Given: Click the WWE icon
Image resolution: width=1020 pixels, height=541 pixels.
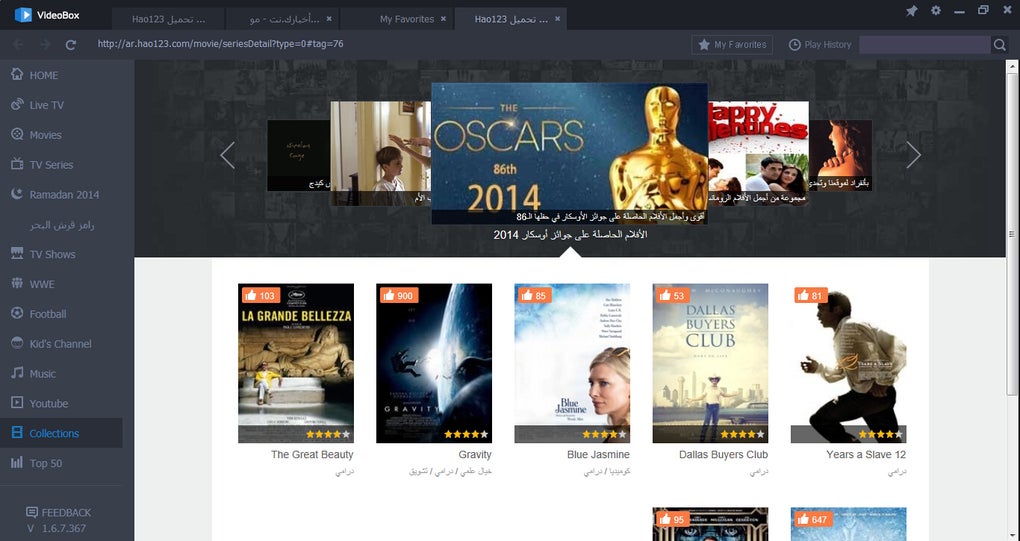Looking at the screenshot, I should click(x=17, y=284).
